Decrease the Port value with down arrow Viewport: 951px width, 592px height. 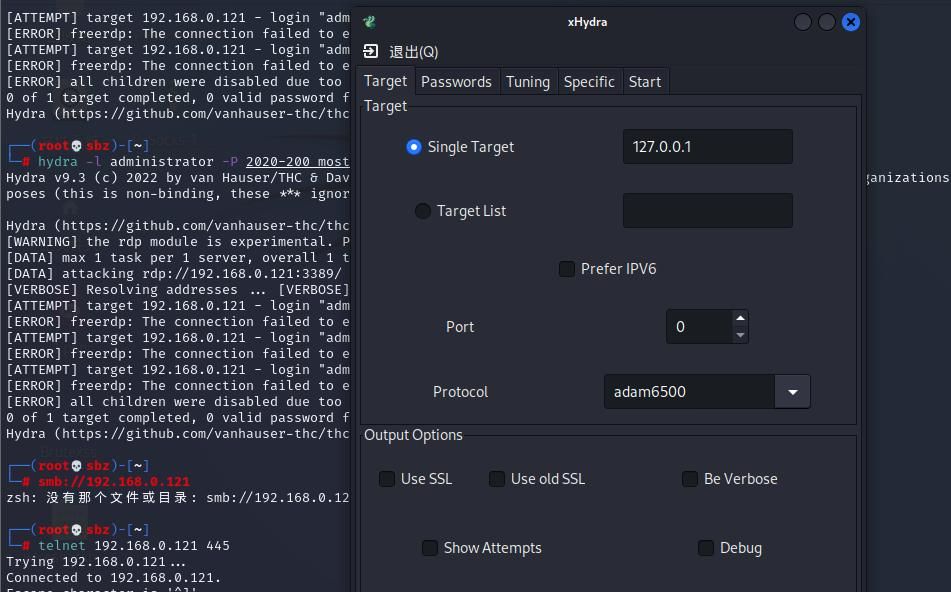pyautogui.click(x=740, y=335)
